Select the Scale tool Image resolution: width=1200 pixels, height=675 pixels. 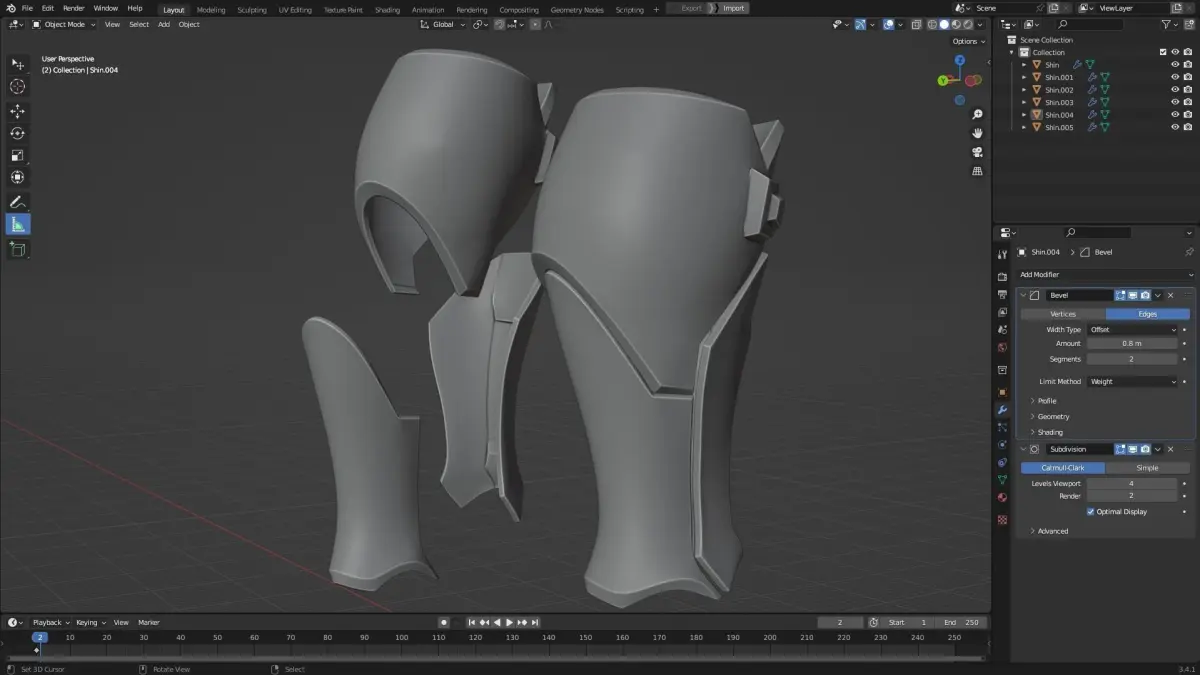[x=18, y=155]
